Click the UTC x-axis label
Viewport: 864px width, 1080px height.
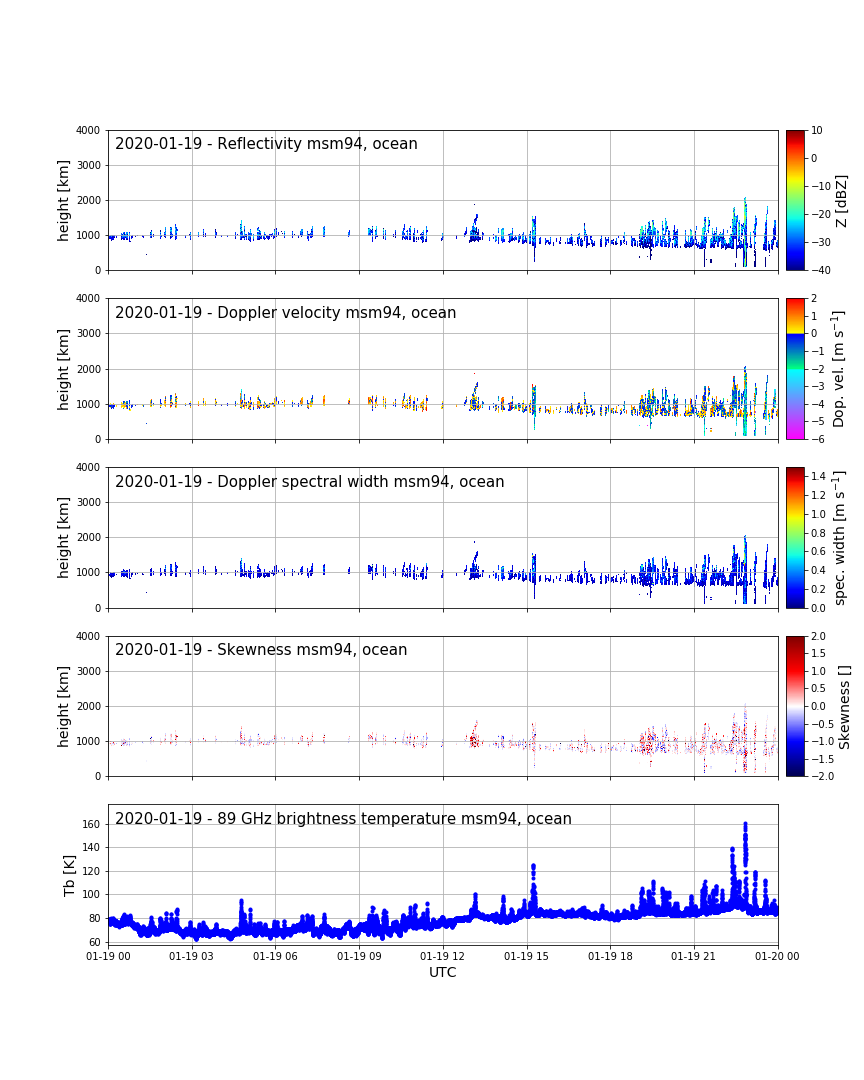pos(442,972)
